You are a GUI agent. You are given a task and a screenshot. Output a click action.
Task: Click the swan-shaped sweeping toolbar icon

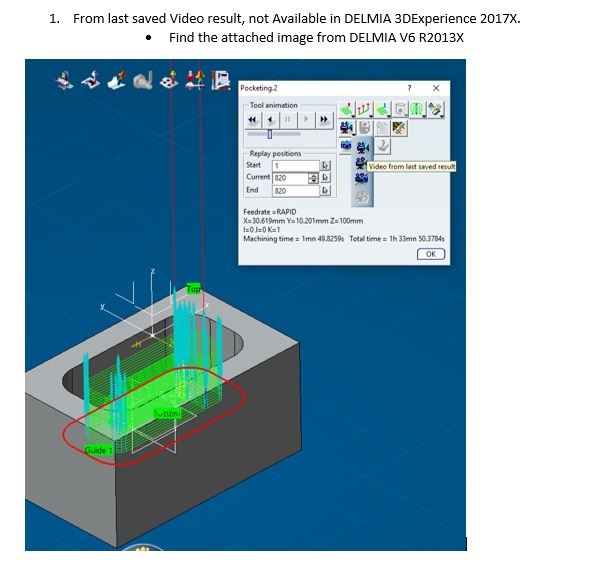point(91,80)
